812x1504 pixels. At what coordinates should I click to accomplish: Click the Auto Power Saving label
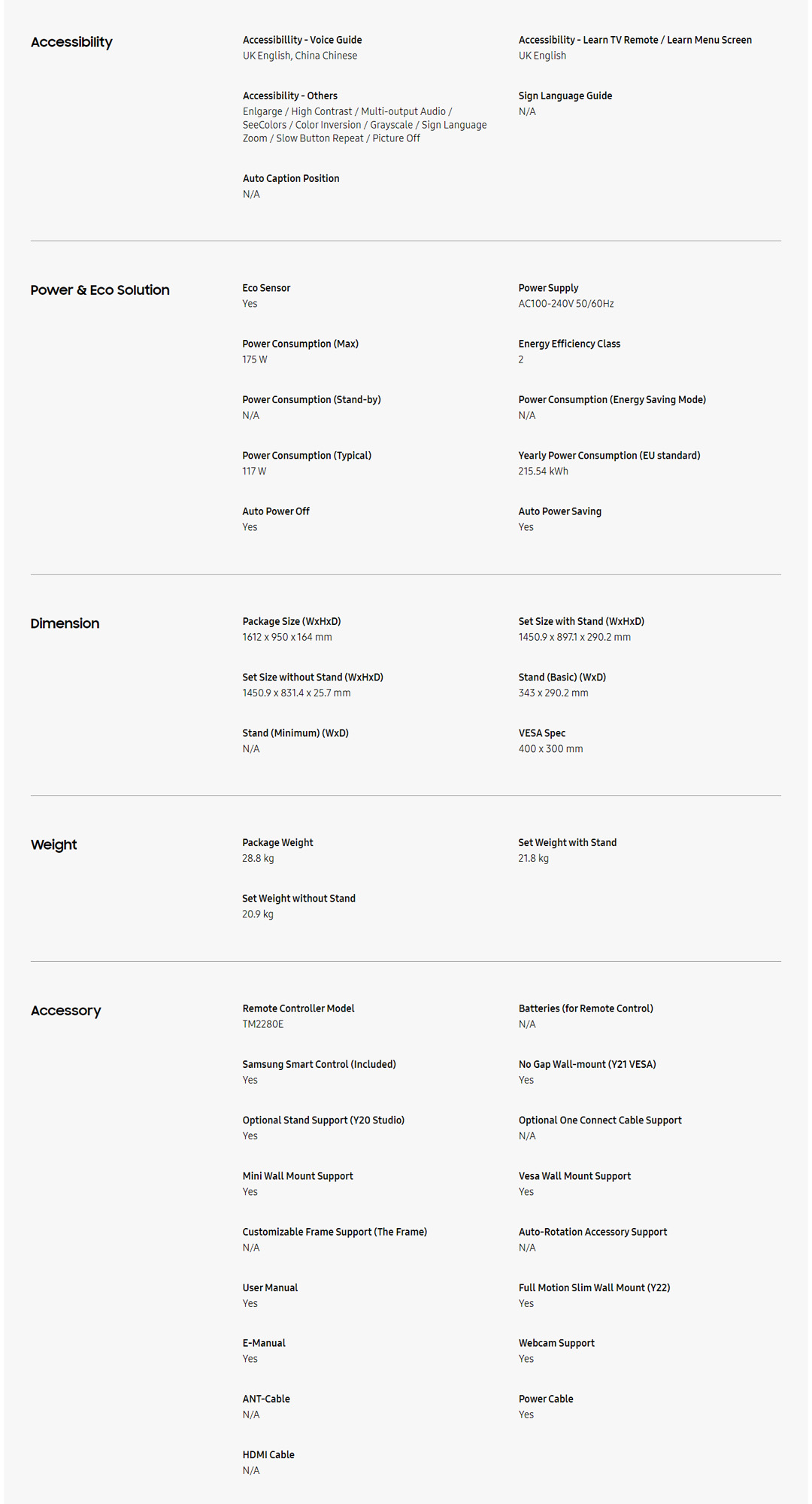tap(559, 511)
